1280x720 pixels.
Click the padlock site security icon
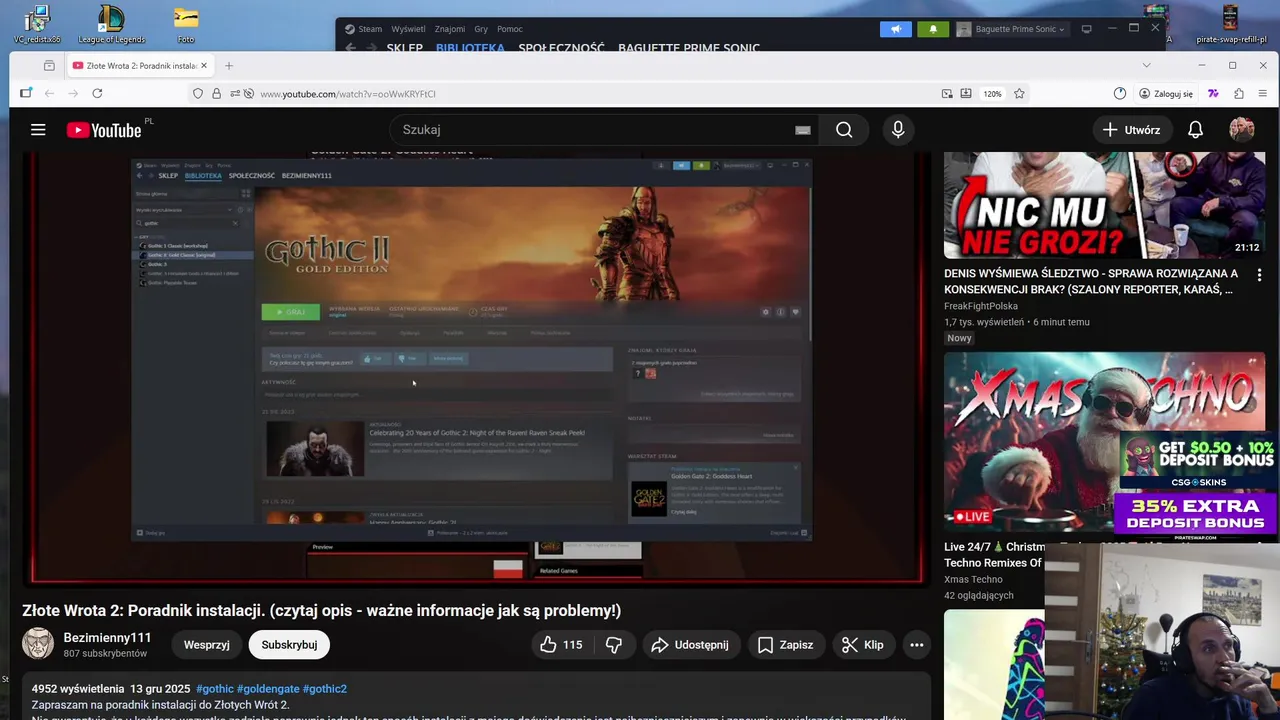pos(216,94)
